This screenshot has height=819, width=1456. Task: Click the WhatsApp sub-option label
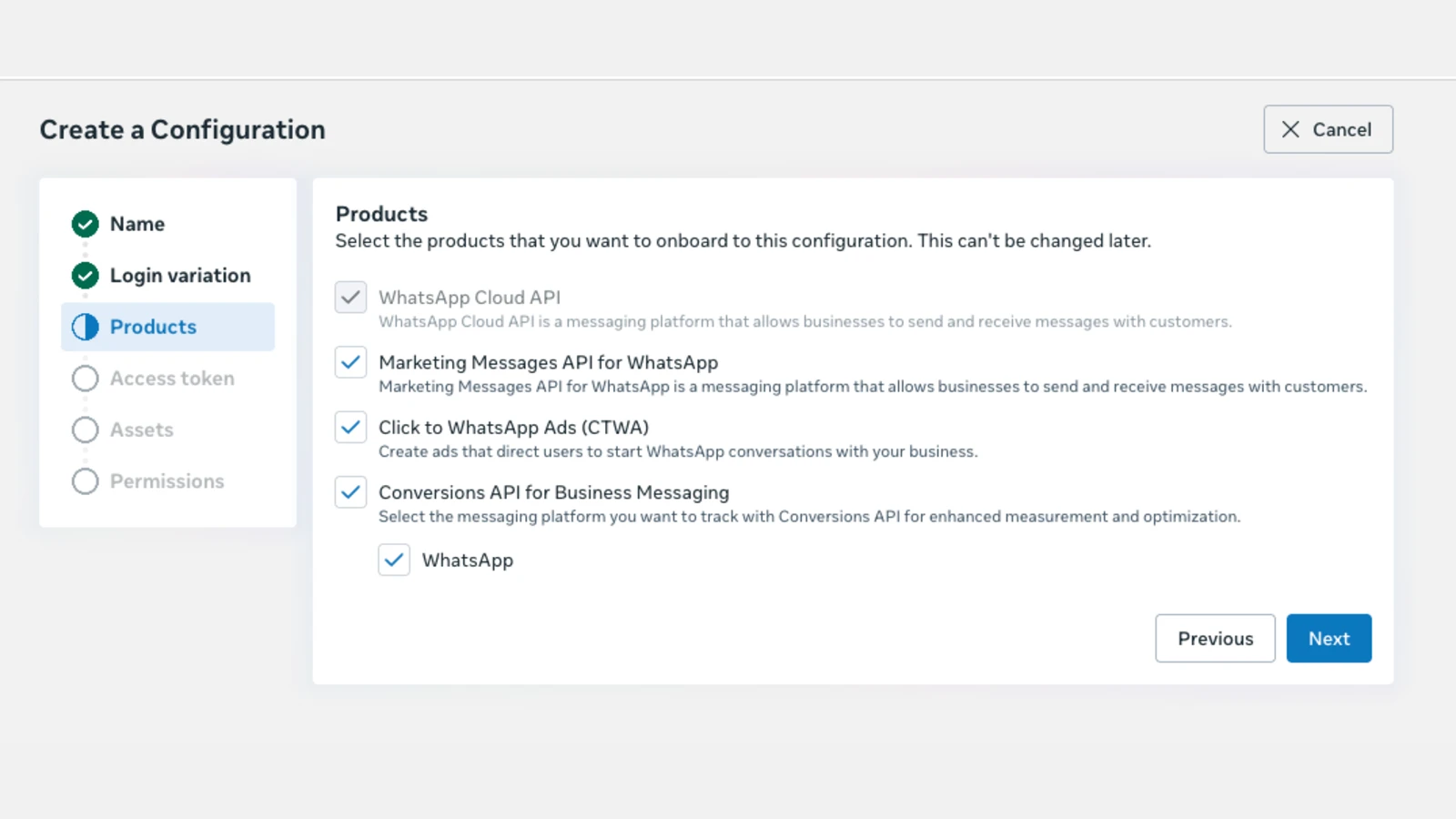click(468, 561)
